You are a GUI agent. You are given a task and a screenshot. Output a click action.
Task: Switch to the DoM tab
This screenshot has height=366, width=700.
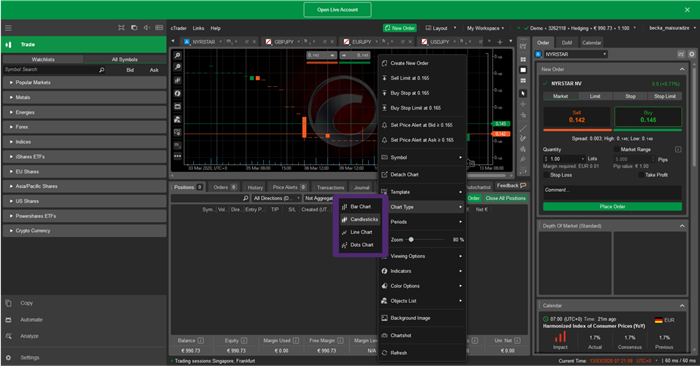[567, 42]
